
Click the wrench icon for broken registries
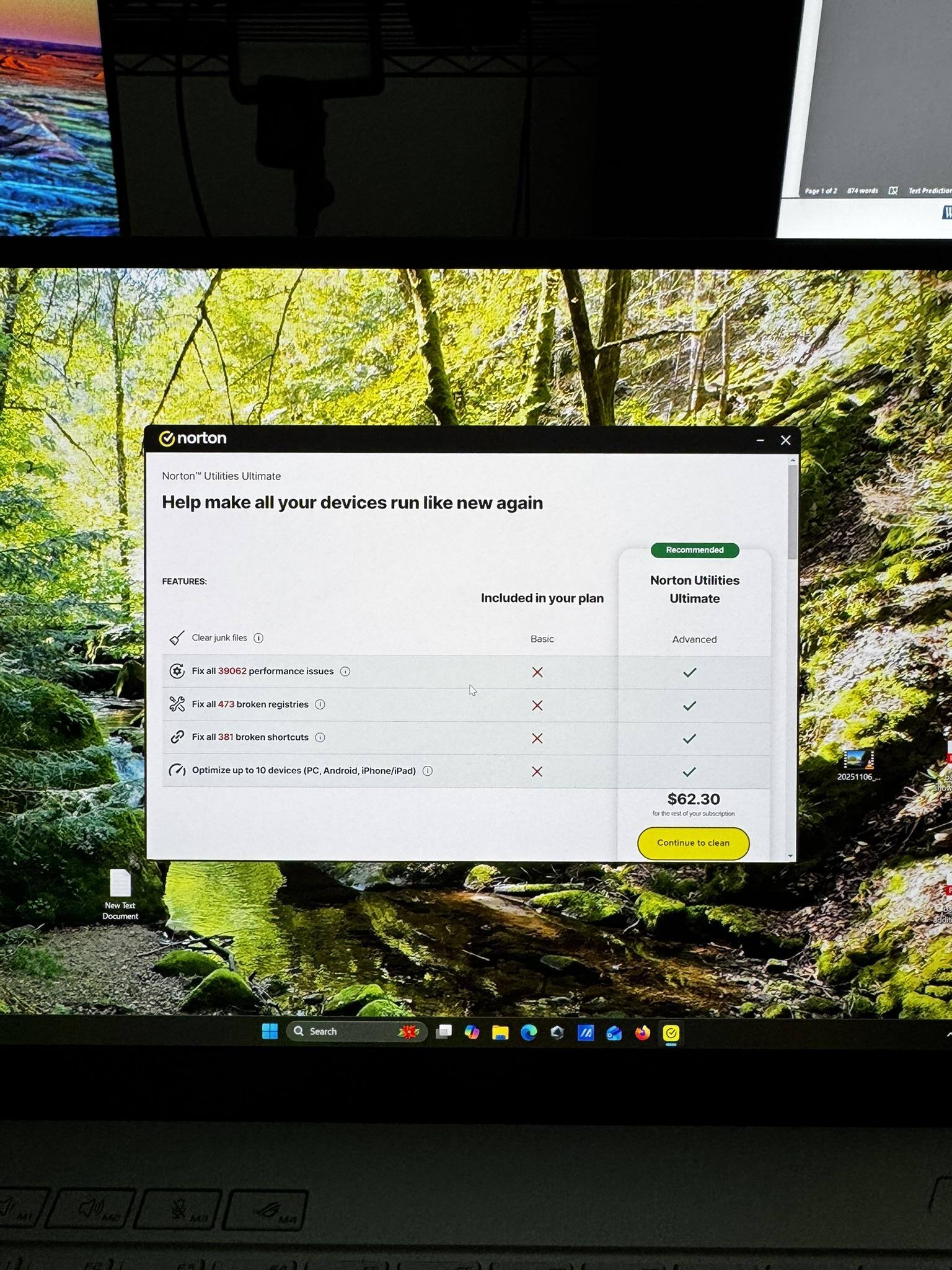coord(177,704)
